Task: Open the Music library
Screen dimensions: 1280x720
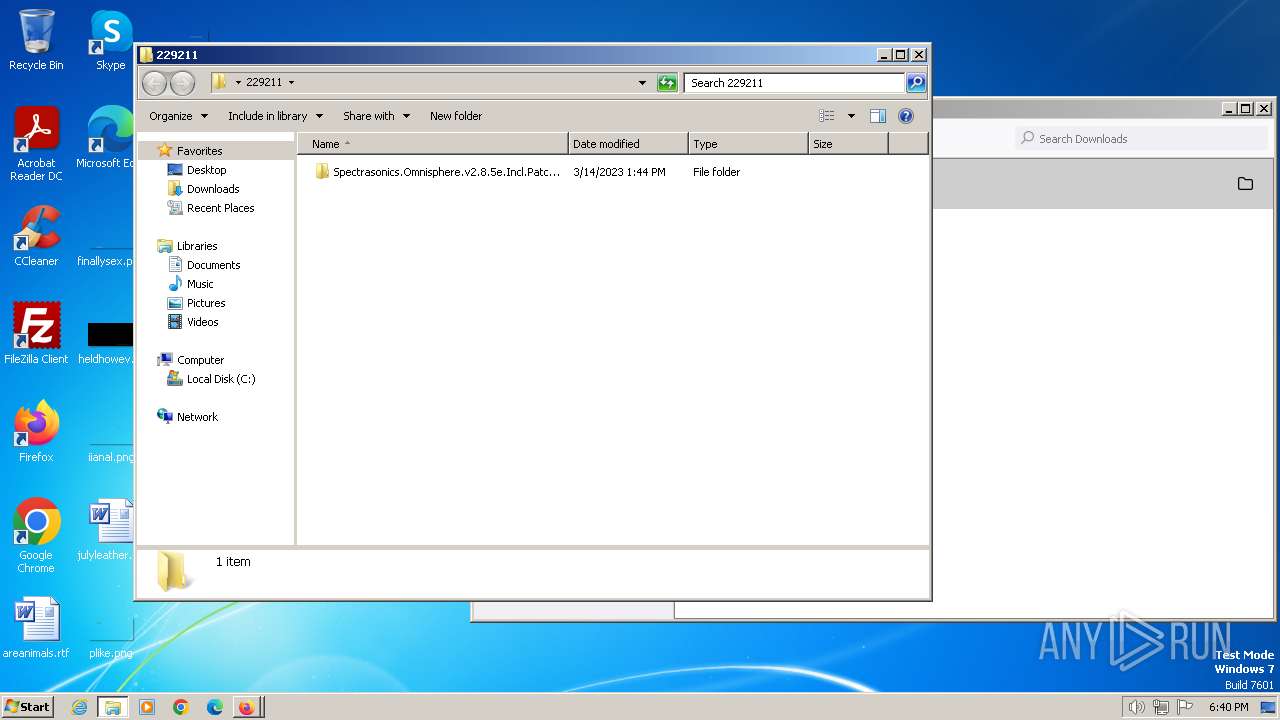Action: [200, 284]
